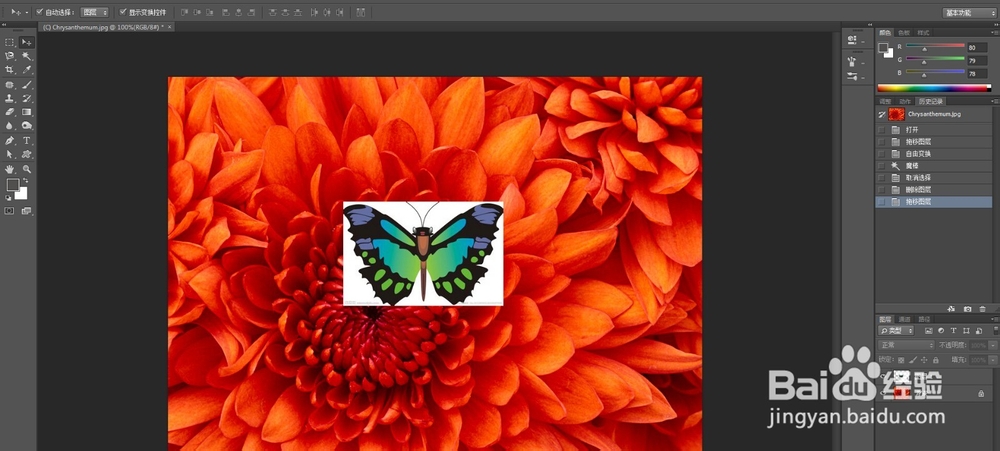
Task: Toggle the auto-select checkbox in the options bar
Action: point(40,12)
